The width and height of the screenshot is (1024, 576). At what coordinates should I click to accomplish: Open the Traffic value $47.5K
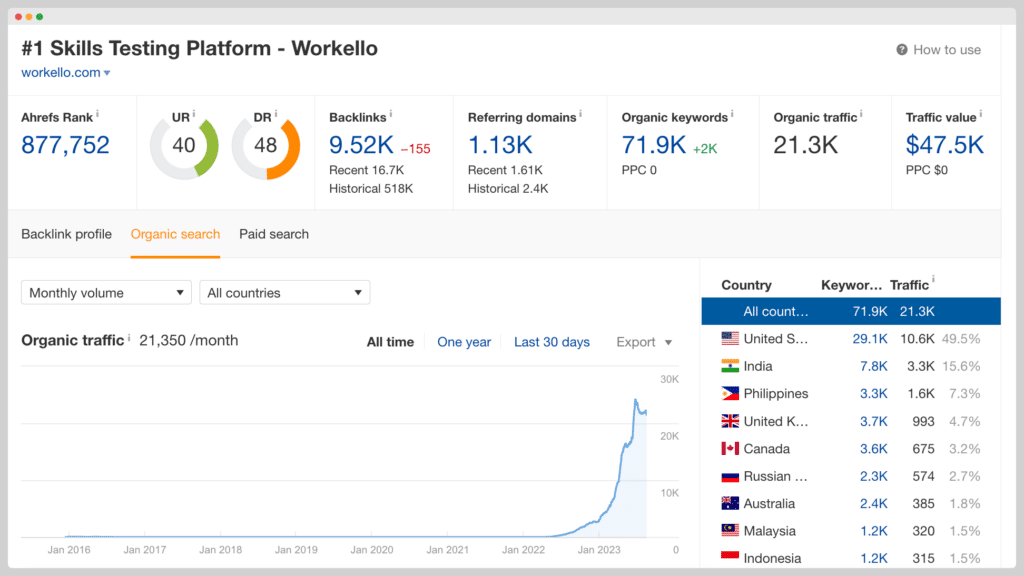coord(944,145)
